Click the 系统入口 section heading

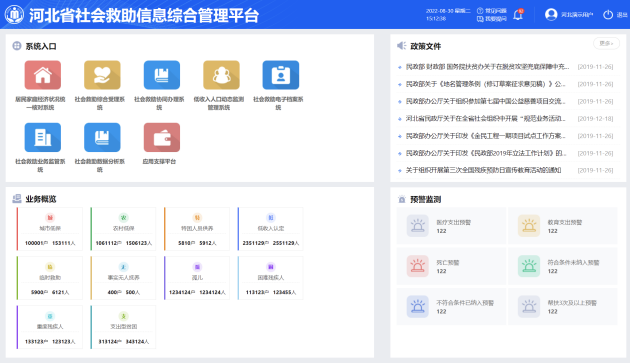pyautogui.click(x=41, y=46)
